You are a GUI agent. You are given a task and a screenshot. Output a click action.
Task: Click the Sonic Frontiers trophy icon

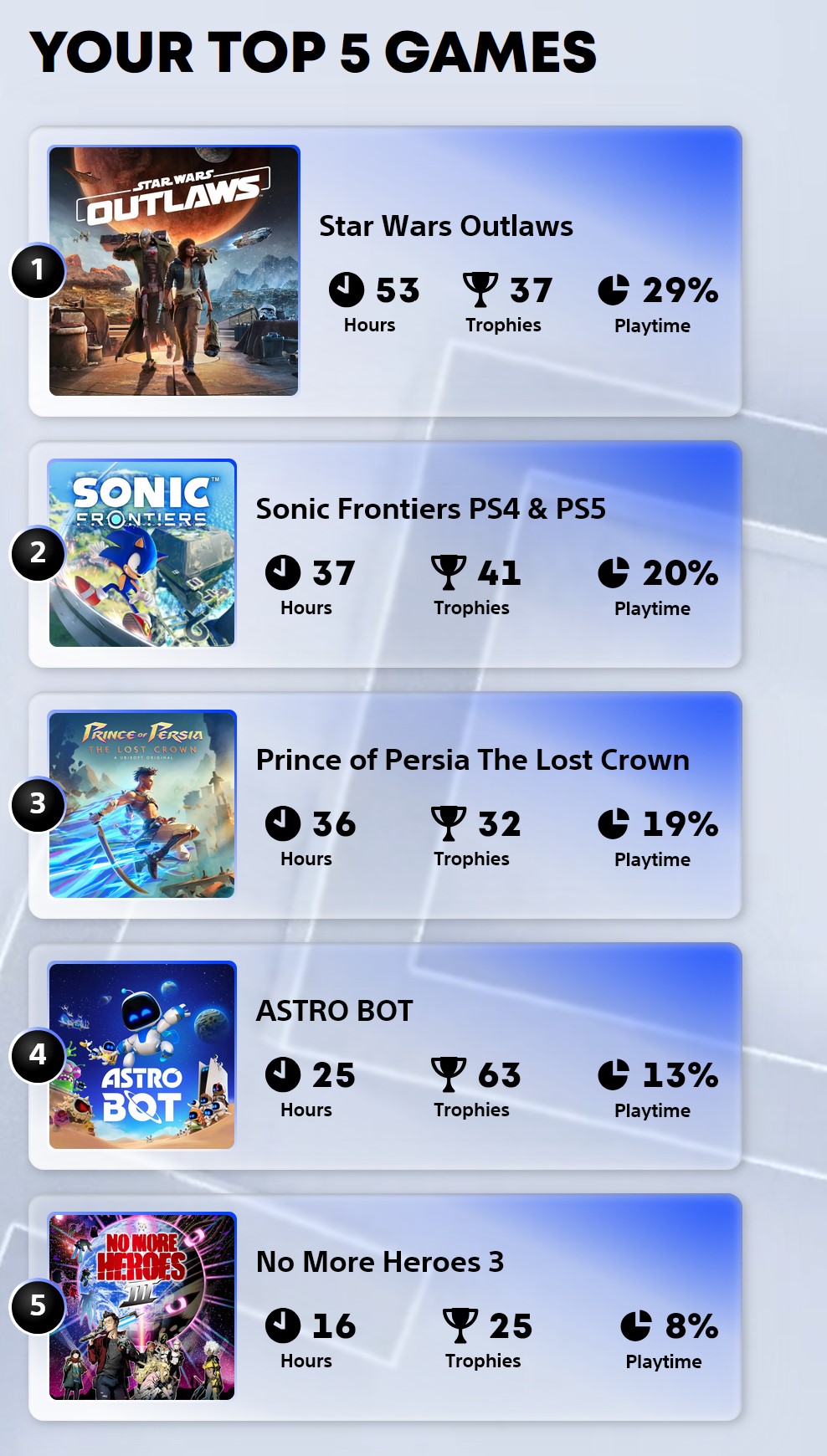tap(449, 572)
